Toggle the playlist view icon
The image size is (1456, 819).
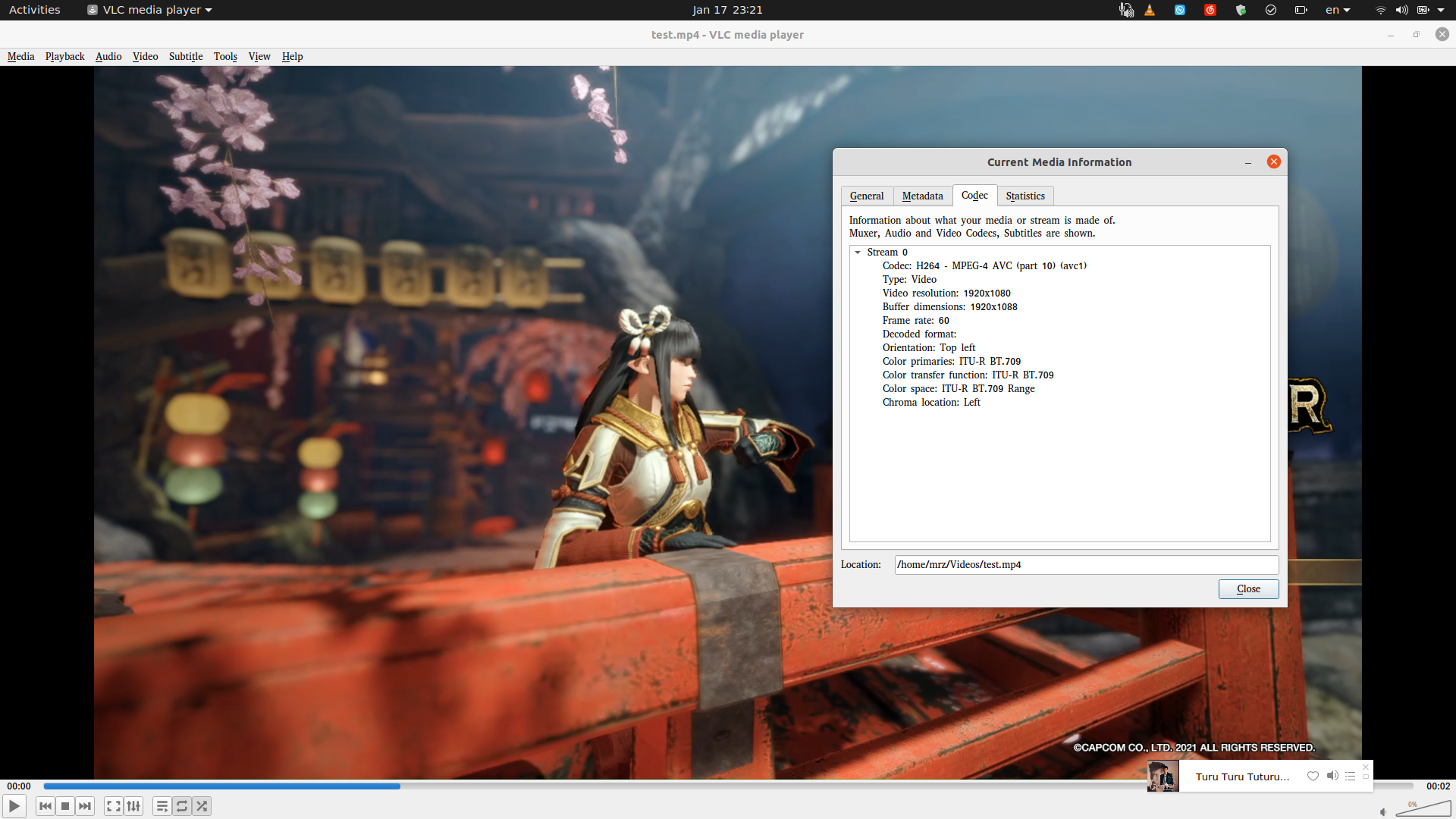coord(162,806)
